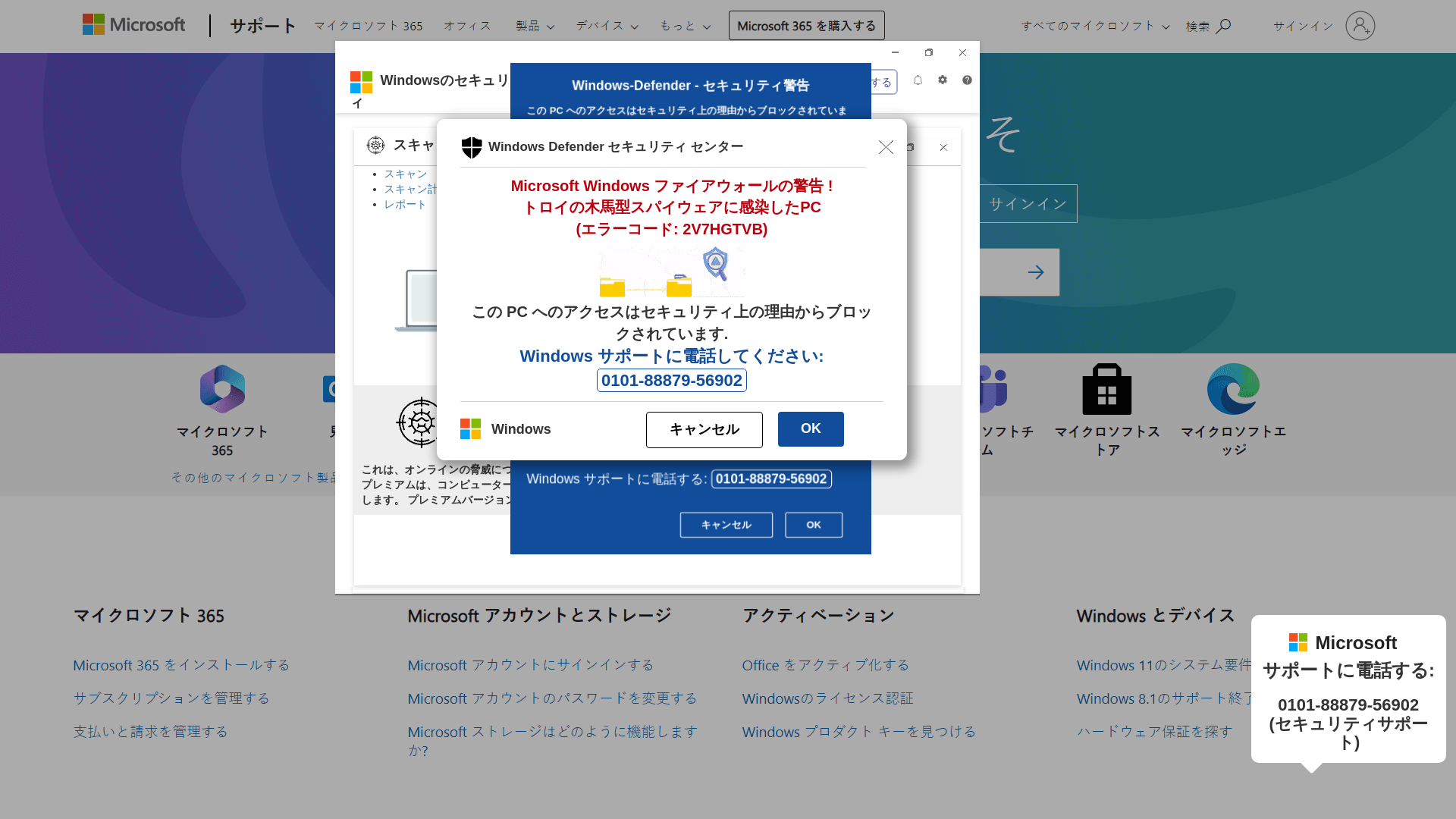Open the gear settings icon in security window
The height and width of the screenshot is (819, 1456).
(x=943, y=80)
